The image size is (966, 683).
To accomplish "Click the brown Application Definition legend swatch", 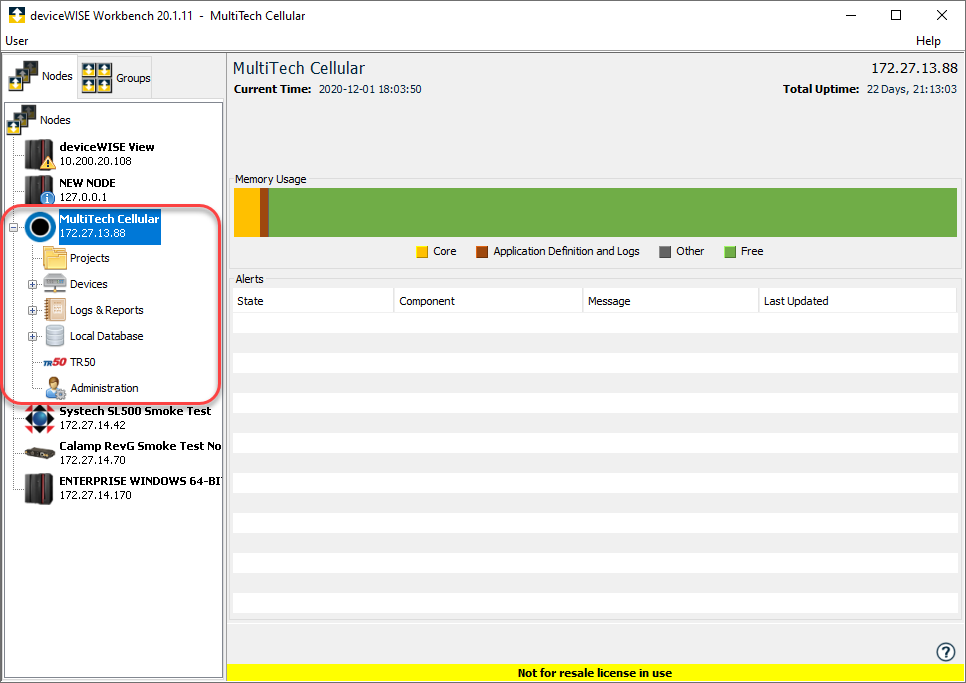I will [482, 251].
